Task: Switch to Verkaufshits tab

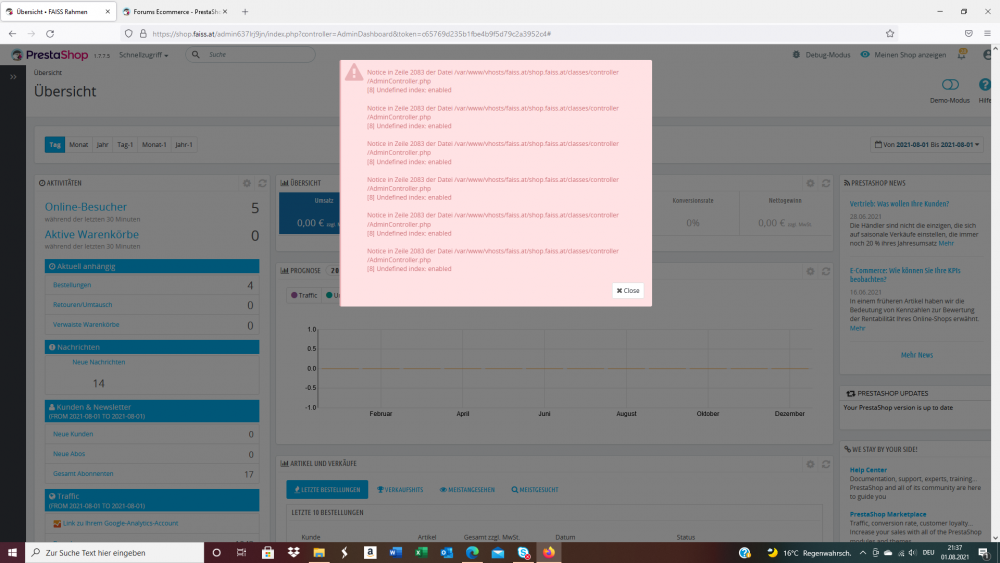Action: click(x=400, y=490)
